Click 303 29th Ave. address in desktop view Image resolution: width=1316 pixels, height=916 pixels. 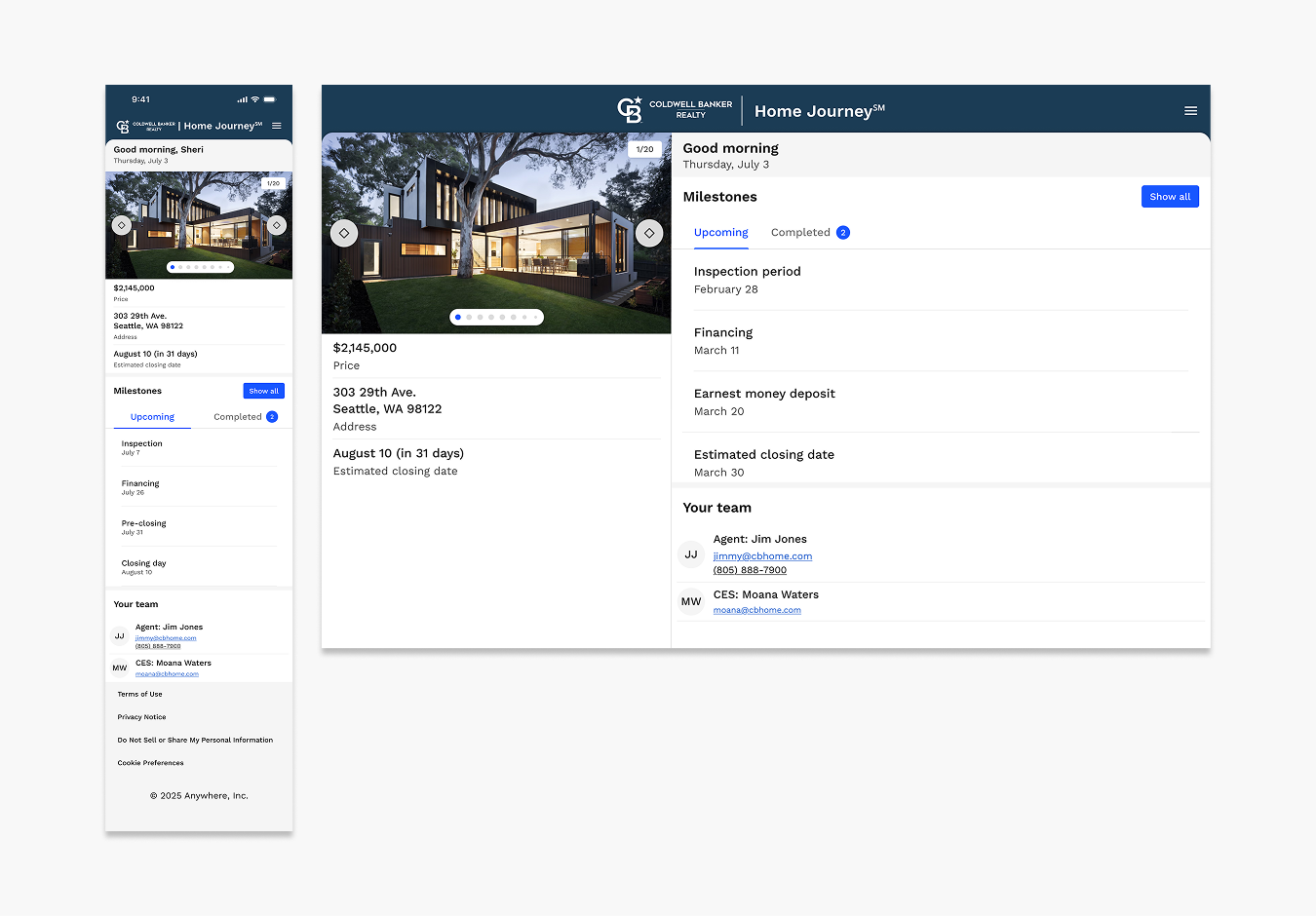(387, 401)
